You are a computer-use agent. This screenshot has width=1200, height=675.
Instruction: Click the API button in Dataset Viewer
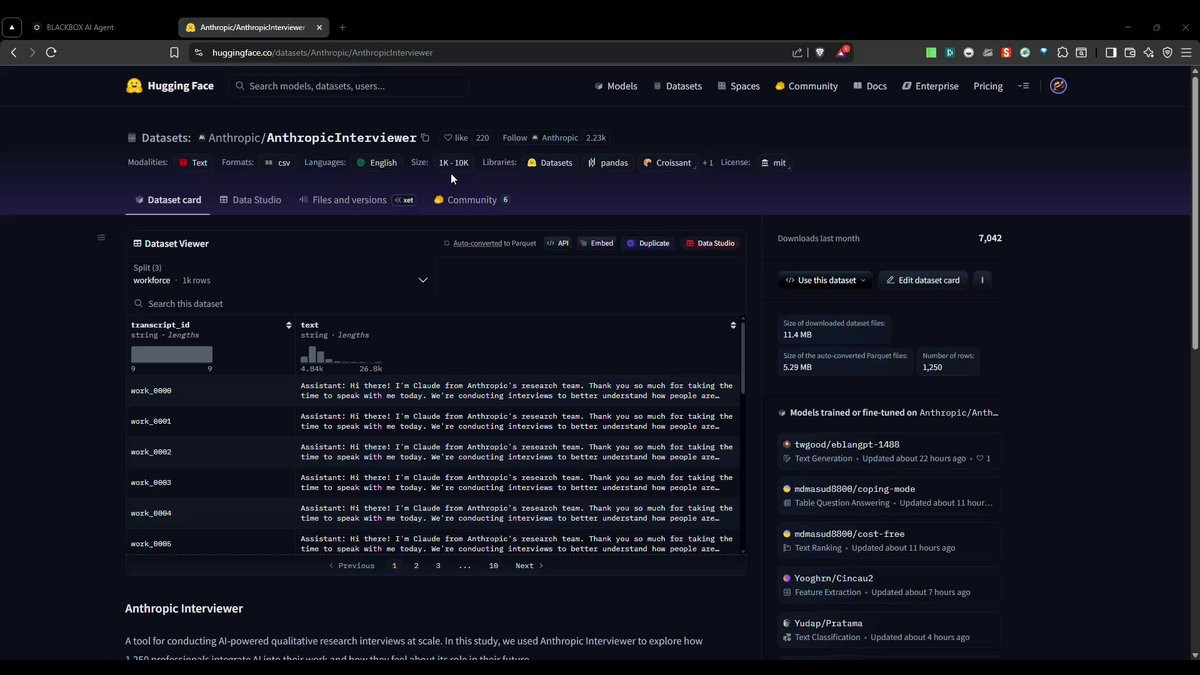pos(558,243)
